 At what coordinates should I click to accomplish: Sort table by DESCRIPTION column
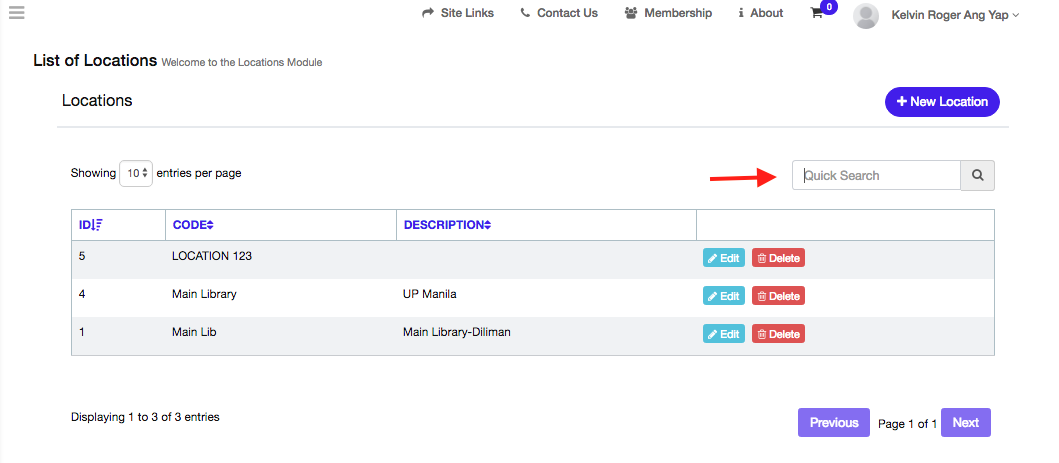[x=447, y=225]
